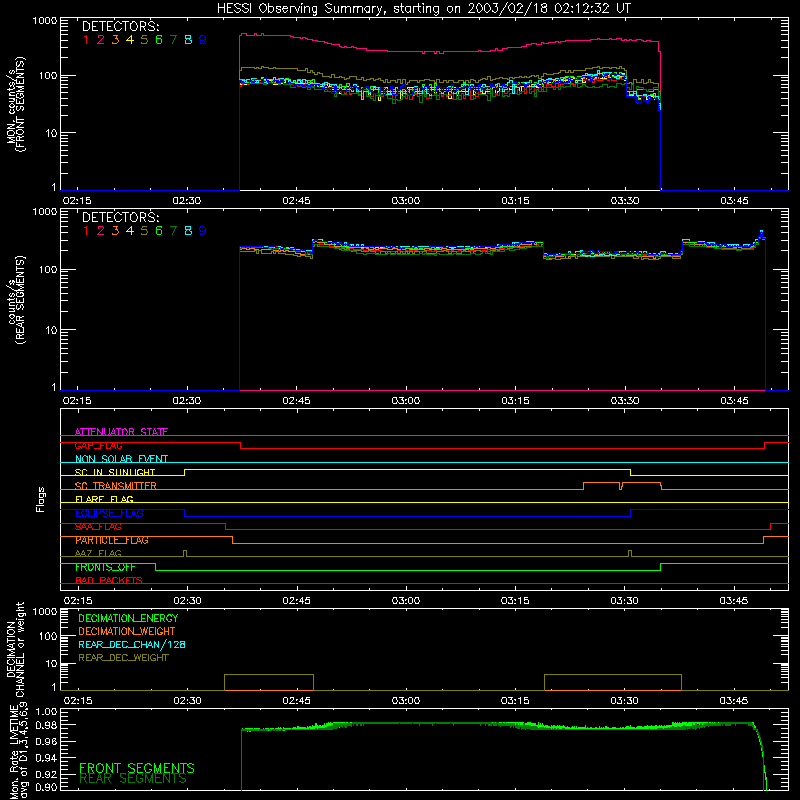Viewport: 800px width, 800px height.
Task: Click the DECIMATION_WEIGHT legend label
Action: pos(127,631)
